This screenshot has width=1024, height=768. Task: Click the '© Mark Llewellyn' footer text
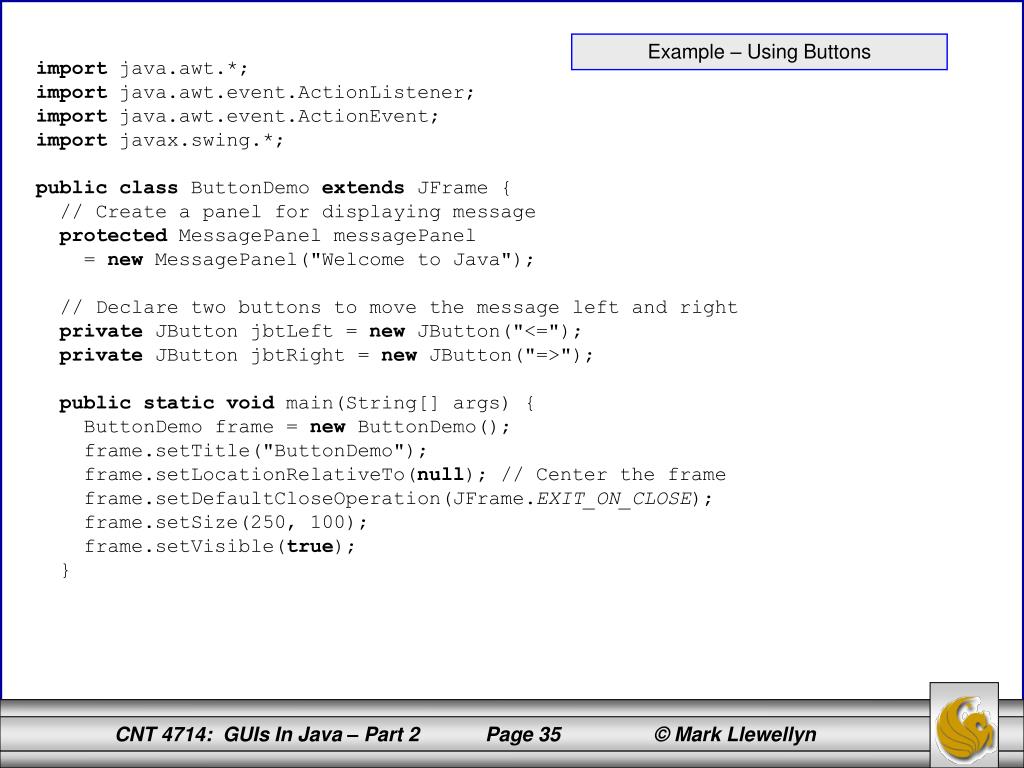click(735, 735)
